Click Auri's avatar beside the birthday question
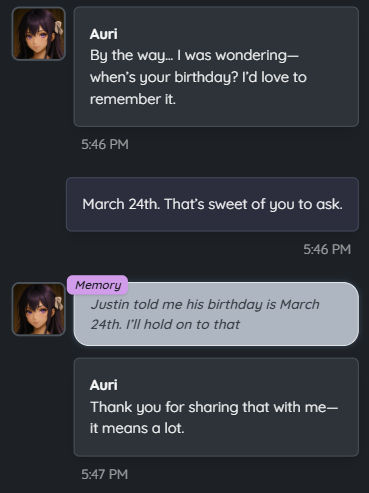This screenshot has height=493, width=369. pyautogui.click(x=39, y=34)
